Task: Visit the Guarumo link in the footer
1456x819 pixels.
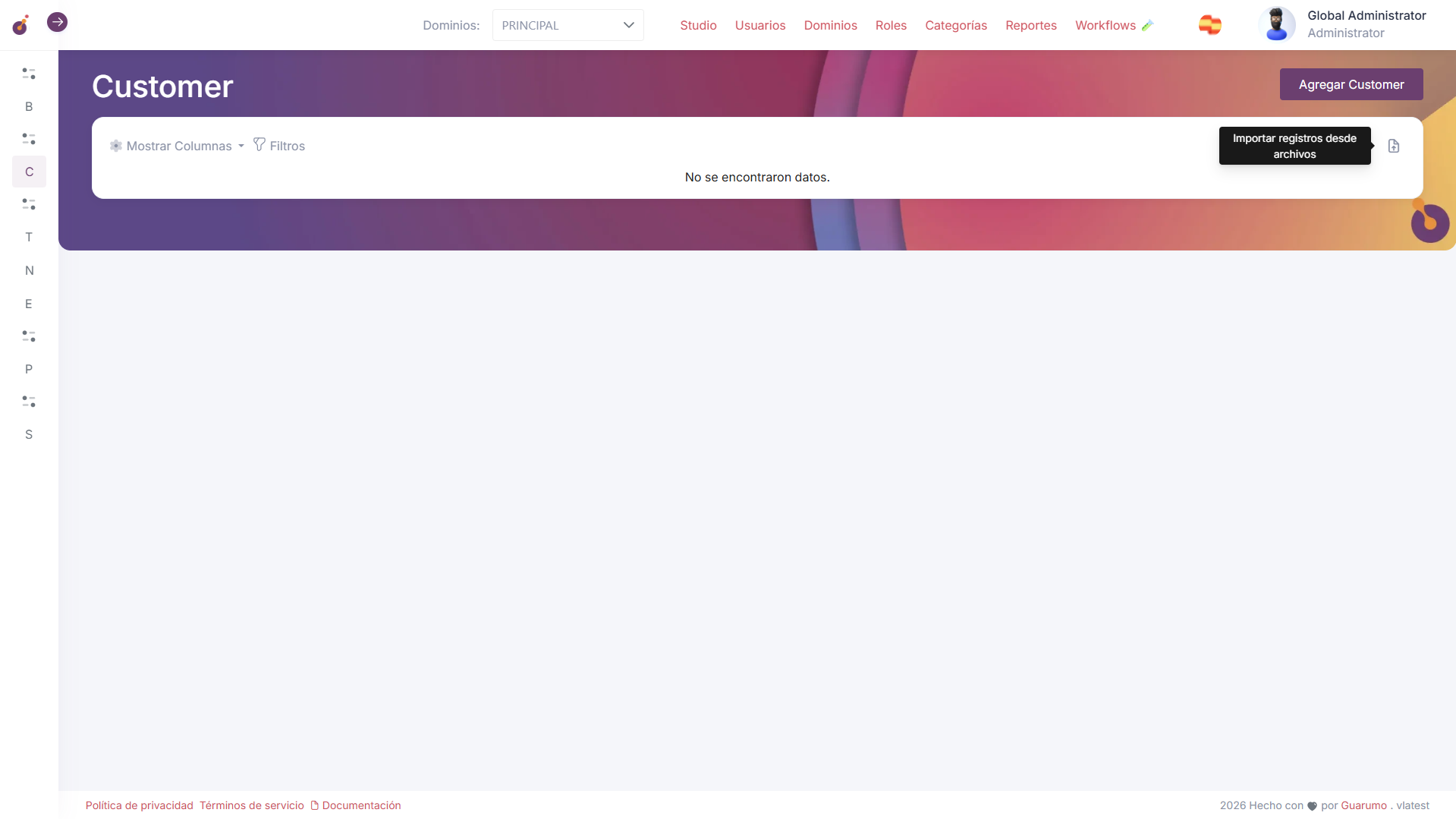Action: tap(1363, 805)
